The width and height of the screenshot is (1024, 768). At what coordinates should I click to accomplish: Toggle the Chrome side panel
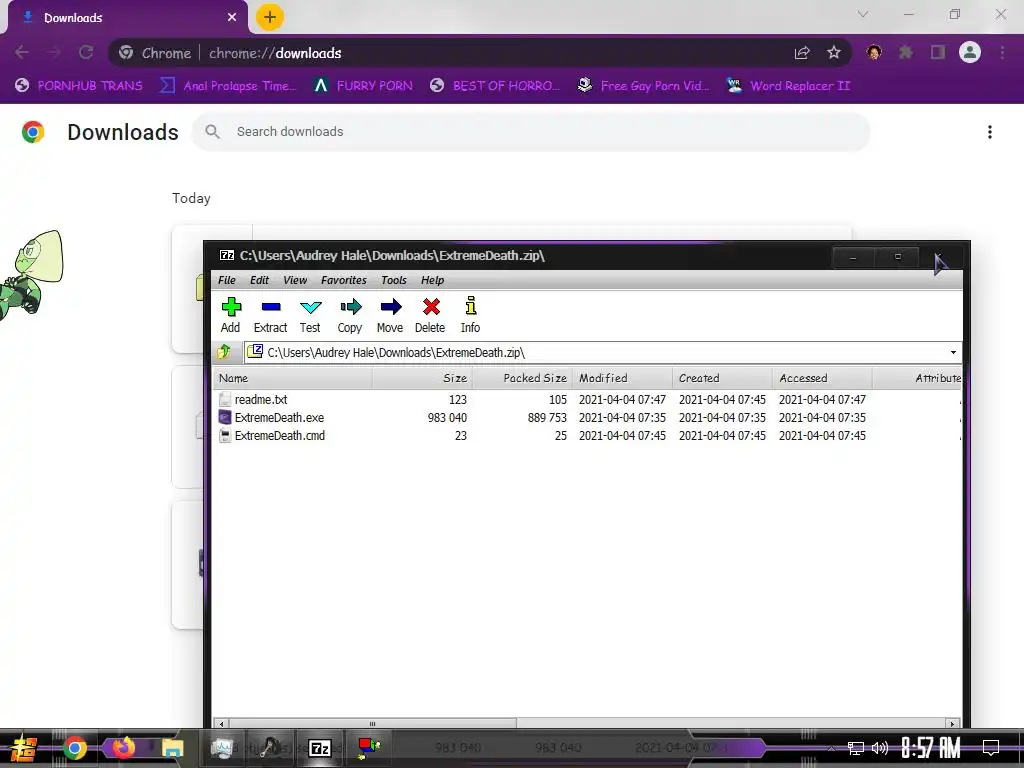(938, 52)
